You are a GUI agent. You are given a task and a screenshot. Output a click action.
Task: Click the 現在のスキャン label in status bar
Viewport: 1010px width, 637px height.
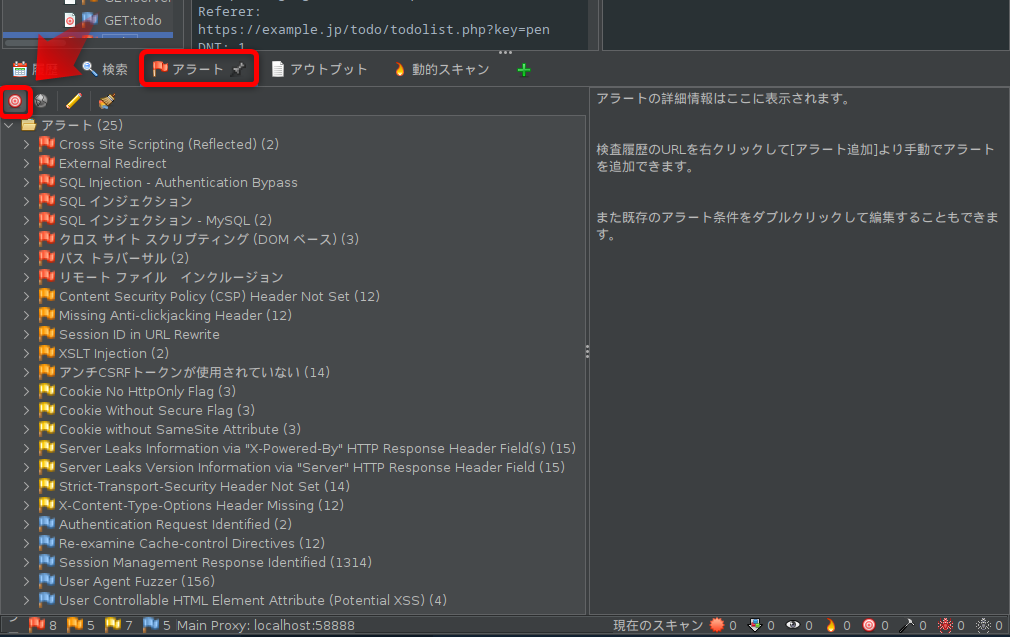658,625
